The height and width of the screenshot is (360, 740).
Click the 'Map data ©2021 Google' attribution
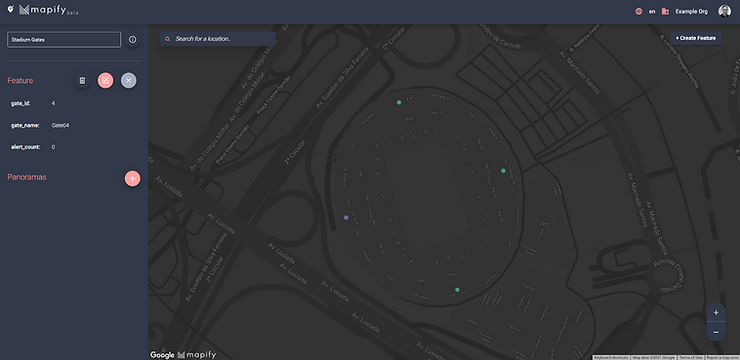pyautogui.click(x=654, y=358)
